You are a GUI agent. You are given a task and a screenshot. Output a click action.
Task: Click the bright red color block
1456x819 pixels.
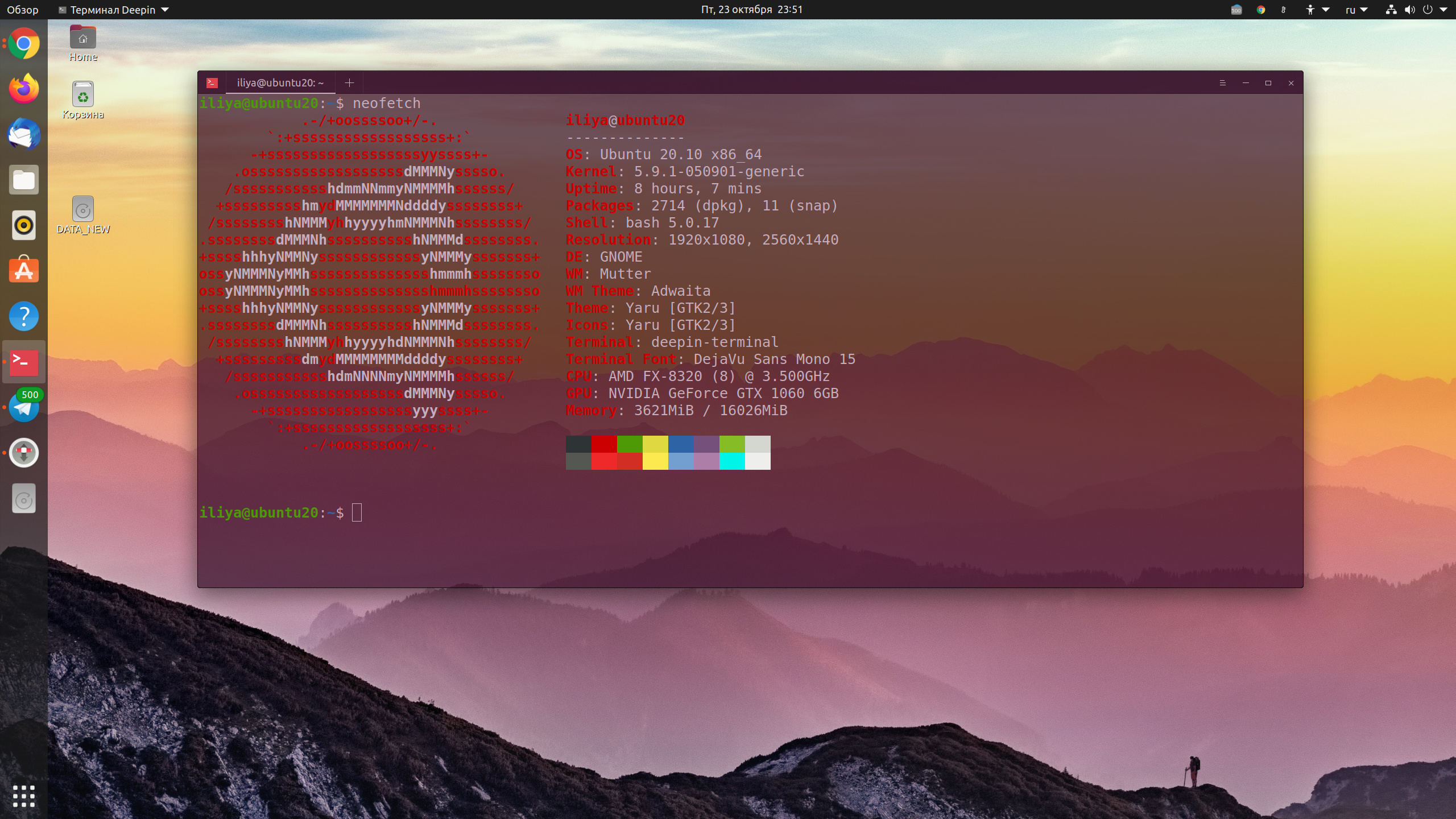[604, 461]
